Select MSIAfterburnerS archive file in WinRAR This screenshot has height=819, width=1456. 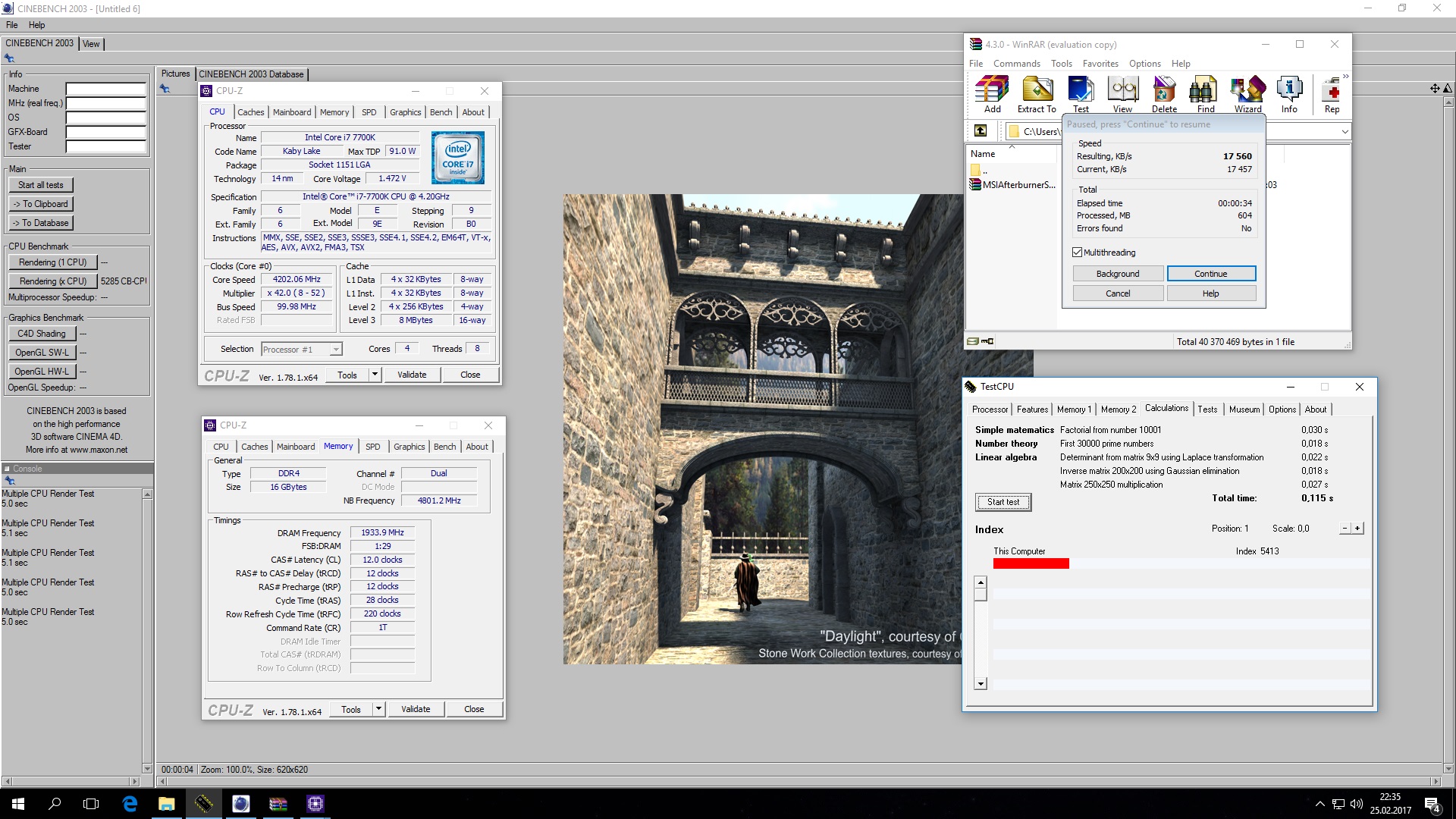point(1012,185)
